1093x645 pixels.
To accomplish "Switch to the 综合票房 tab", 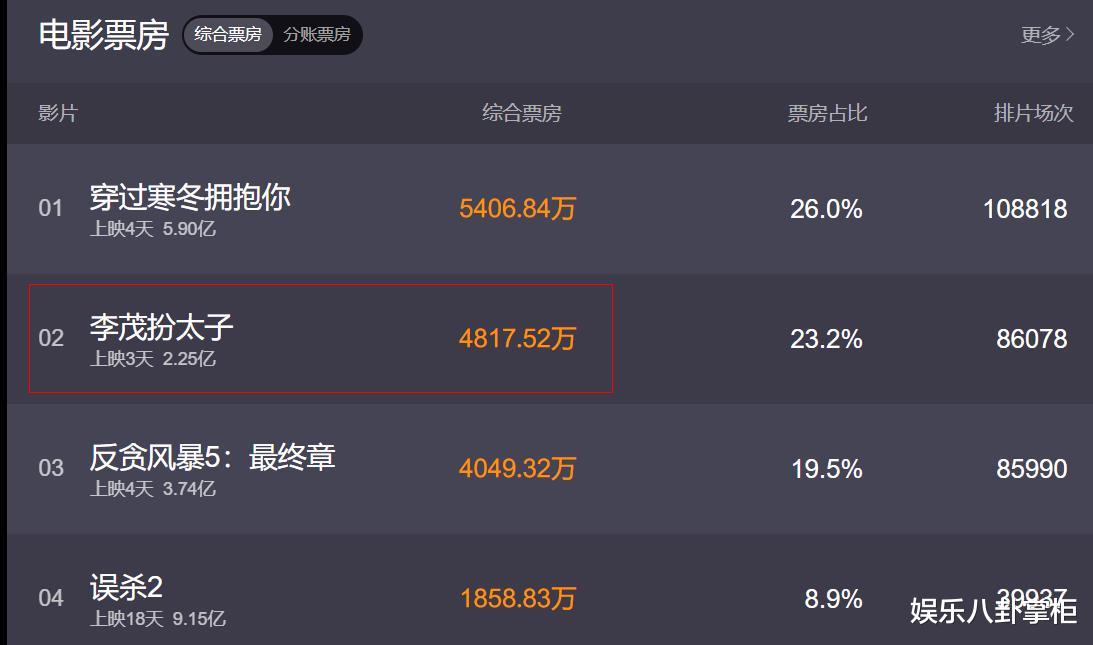I will pos(228,35).
